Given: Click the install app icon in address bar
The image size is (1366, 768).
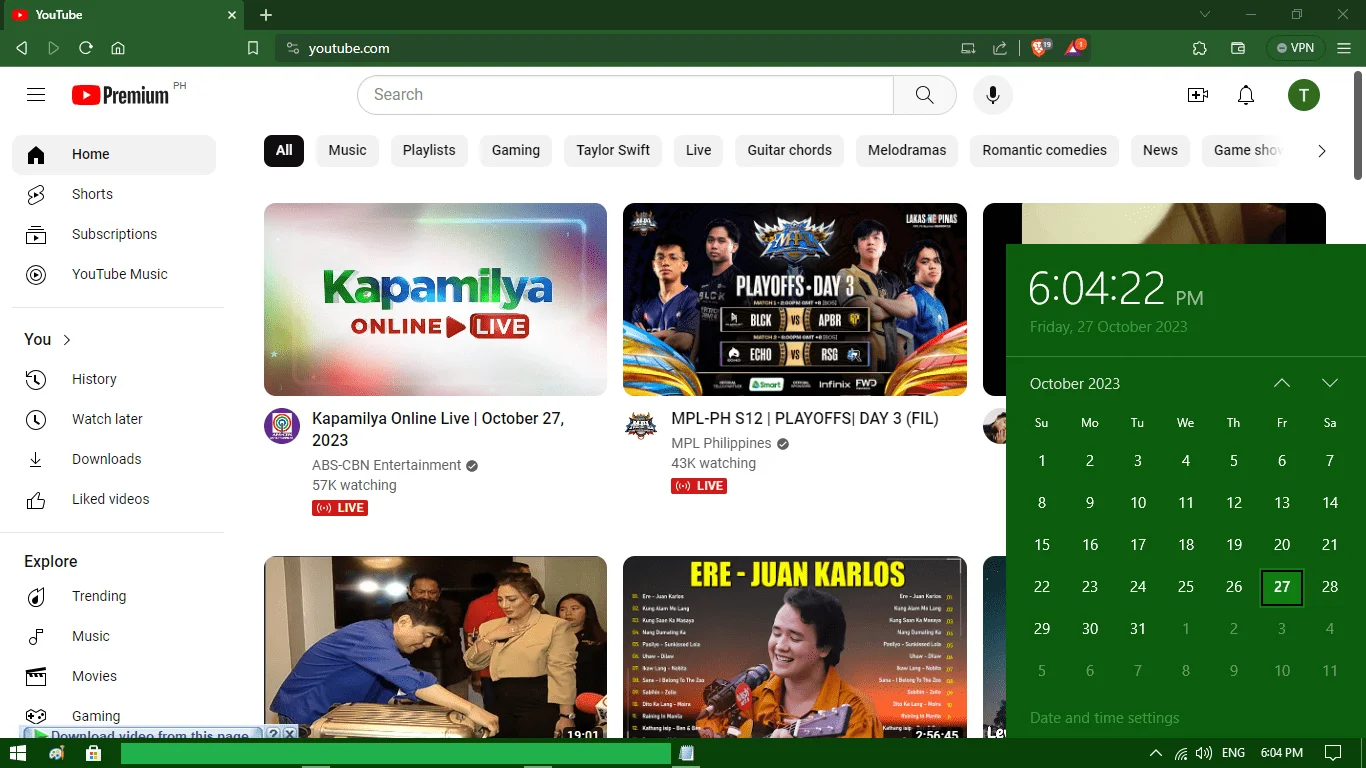Looking at the screenshot, I should click(x=968, y=48).
